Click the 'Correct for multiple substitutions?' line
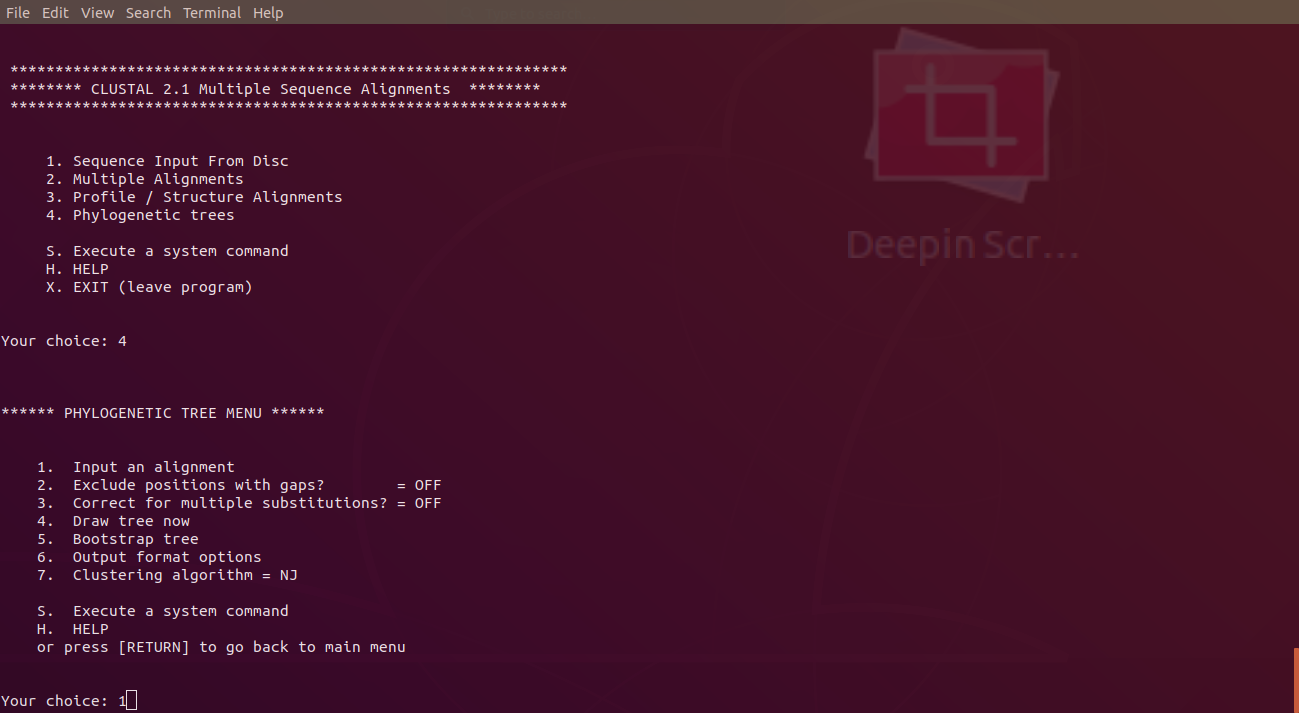 point(239,503)
